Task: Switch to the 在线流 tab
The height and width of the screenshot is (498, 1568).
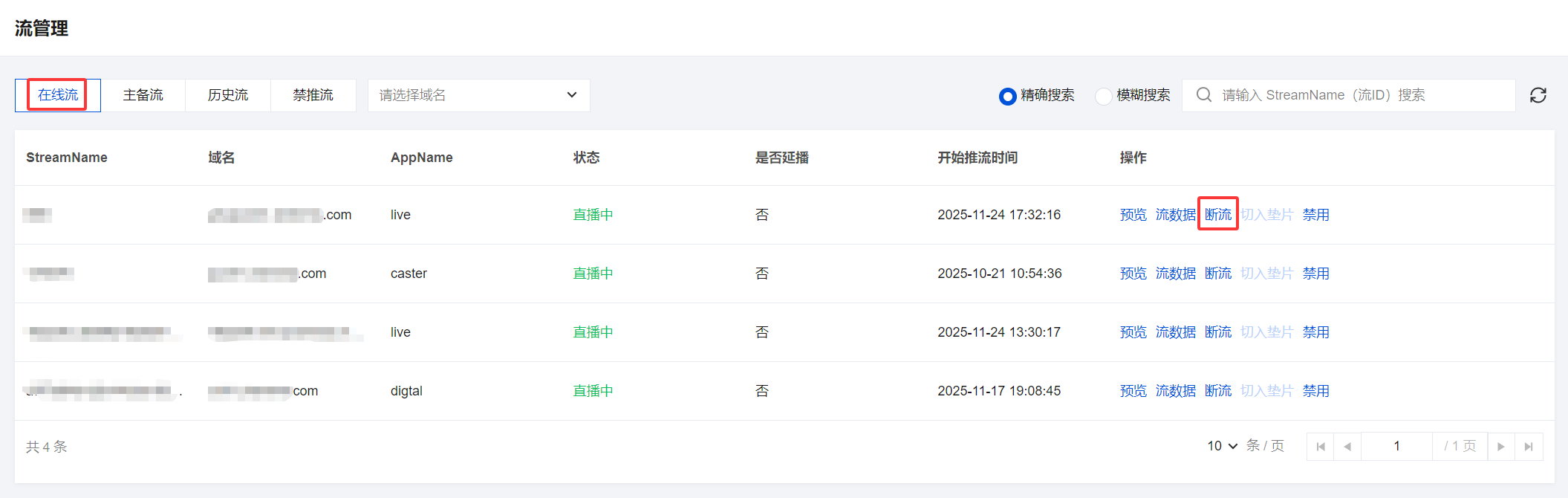Action: click(58, 95)
